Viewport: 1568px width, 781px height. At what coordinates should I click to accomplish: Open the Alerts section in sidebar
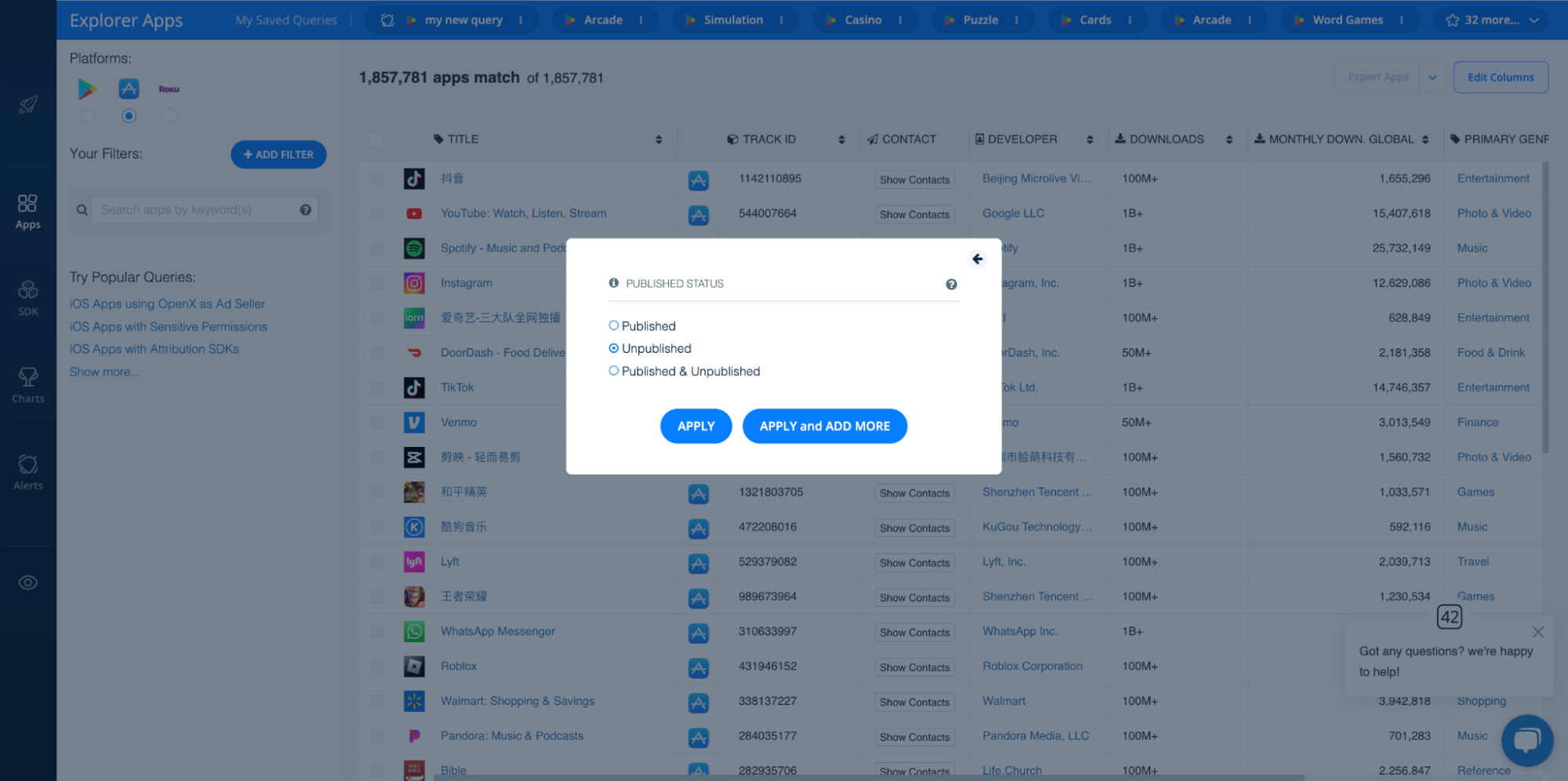[28, 473]
